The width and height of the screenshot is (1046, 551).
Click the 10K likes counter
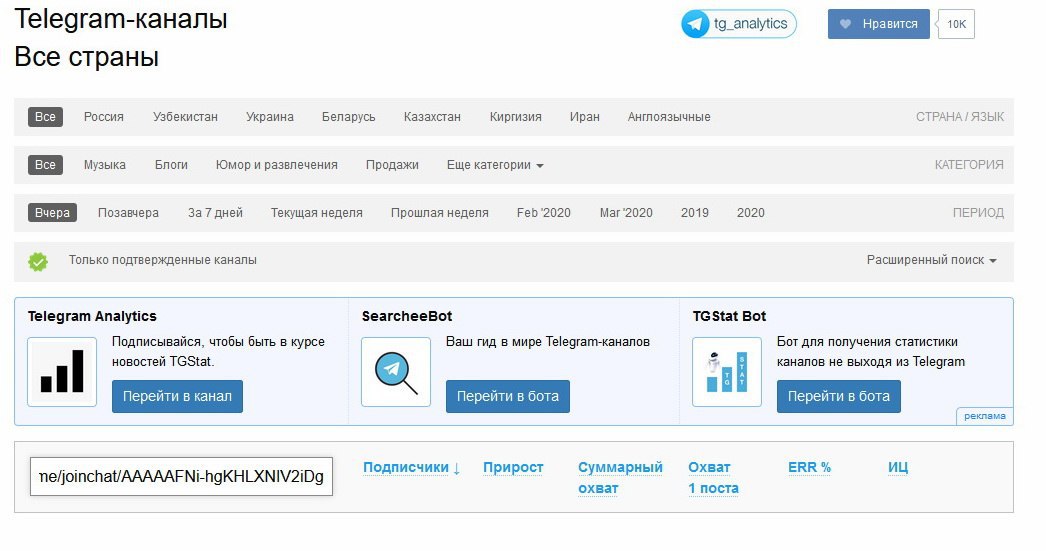[x=957, y=24]
